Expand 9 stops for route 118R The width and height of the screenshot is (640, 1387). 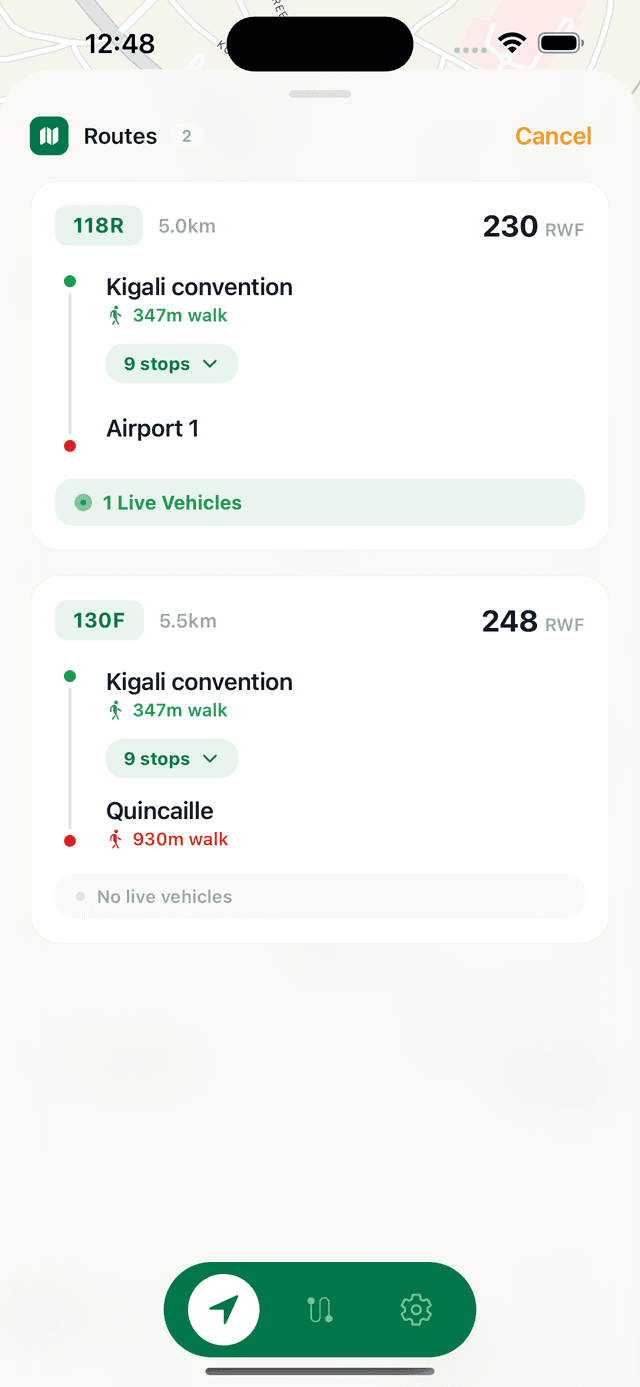tap(171, 364)
